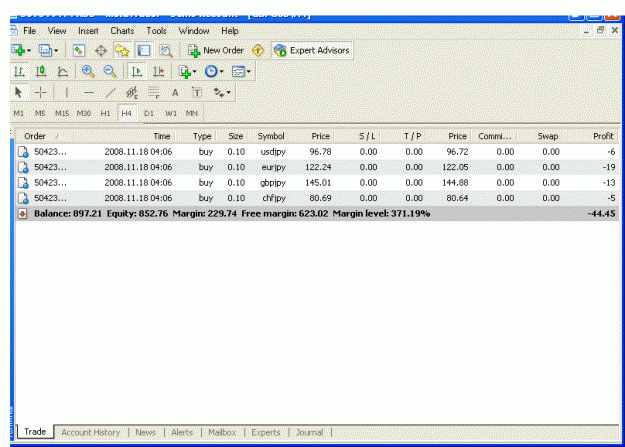Toggle the Terminal panel icon

143,51
